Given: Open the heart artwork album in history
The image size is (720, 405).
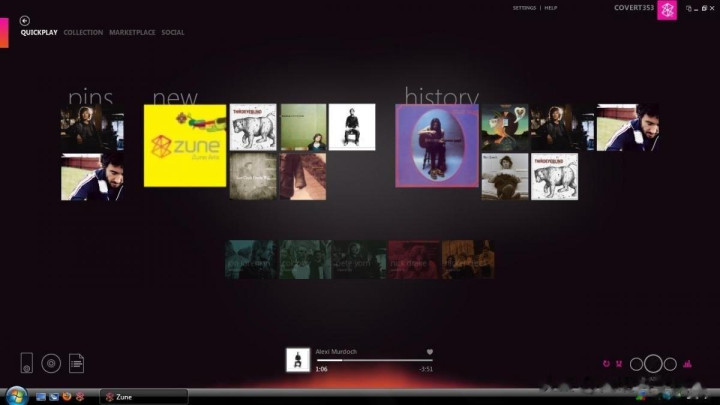Looking at the screenshot, I should [505, 127].
